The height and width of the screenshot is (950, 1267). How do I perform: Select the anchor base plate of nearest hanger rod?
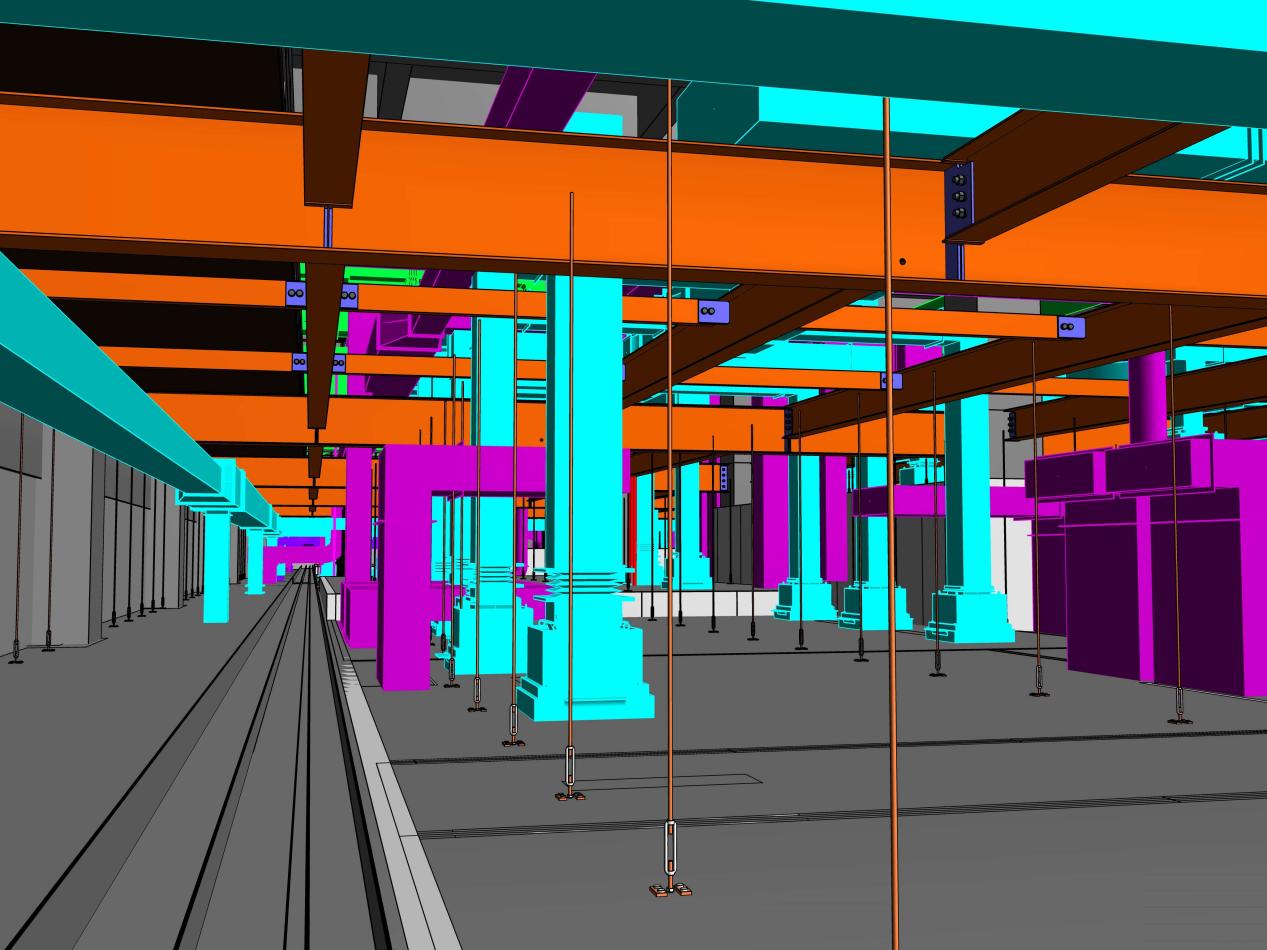point(671,889)
